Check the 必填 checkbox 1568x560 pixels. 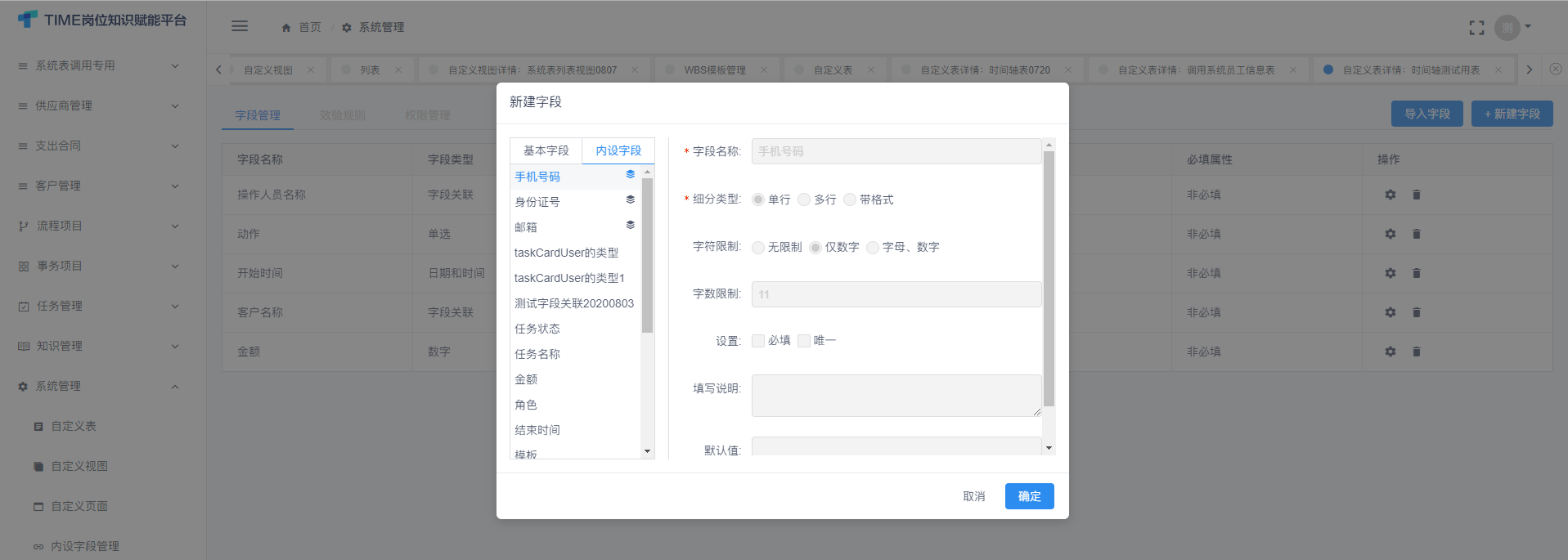(758, 341)
